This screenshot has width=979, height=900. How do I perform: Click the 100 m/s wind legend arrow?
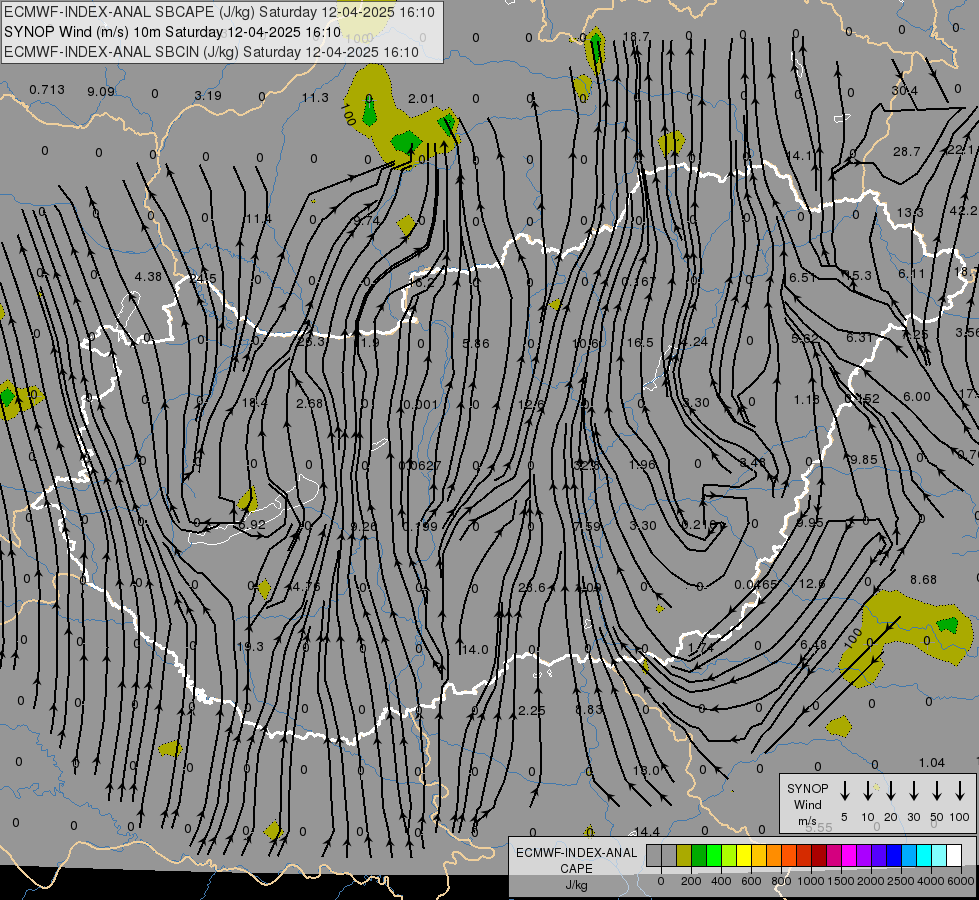[960, 791]
